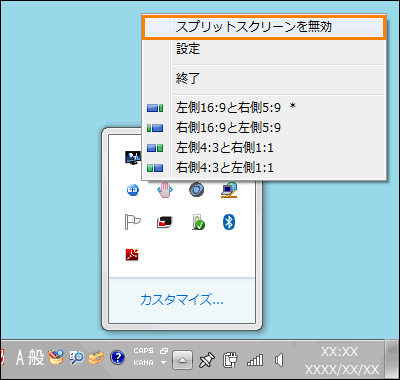
Task: Open the IME toolbox icon
Action: 96,358
